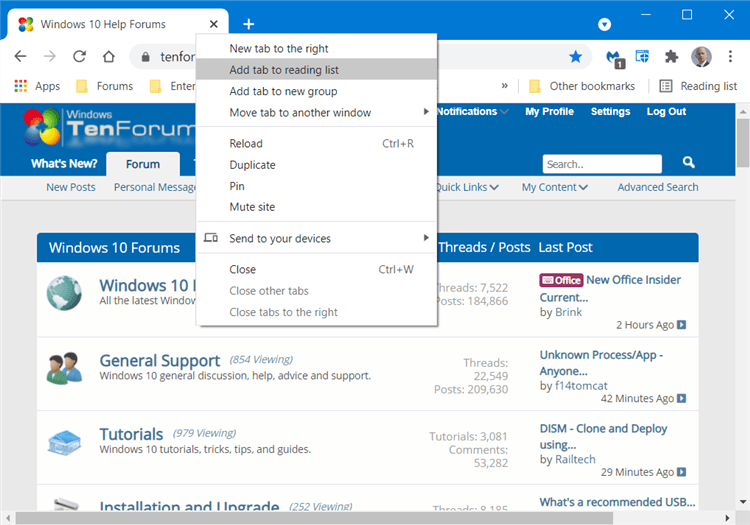Go to last post arrow for Unknown Process/App

pyautogui.click(x=682, y=398)
